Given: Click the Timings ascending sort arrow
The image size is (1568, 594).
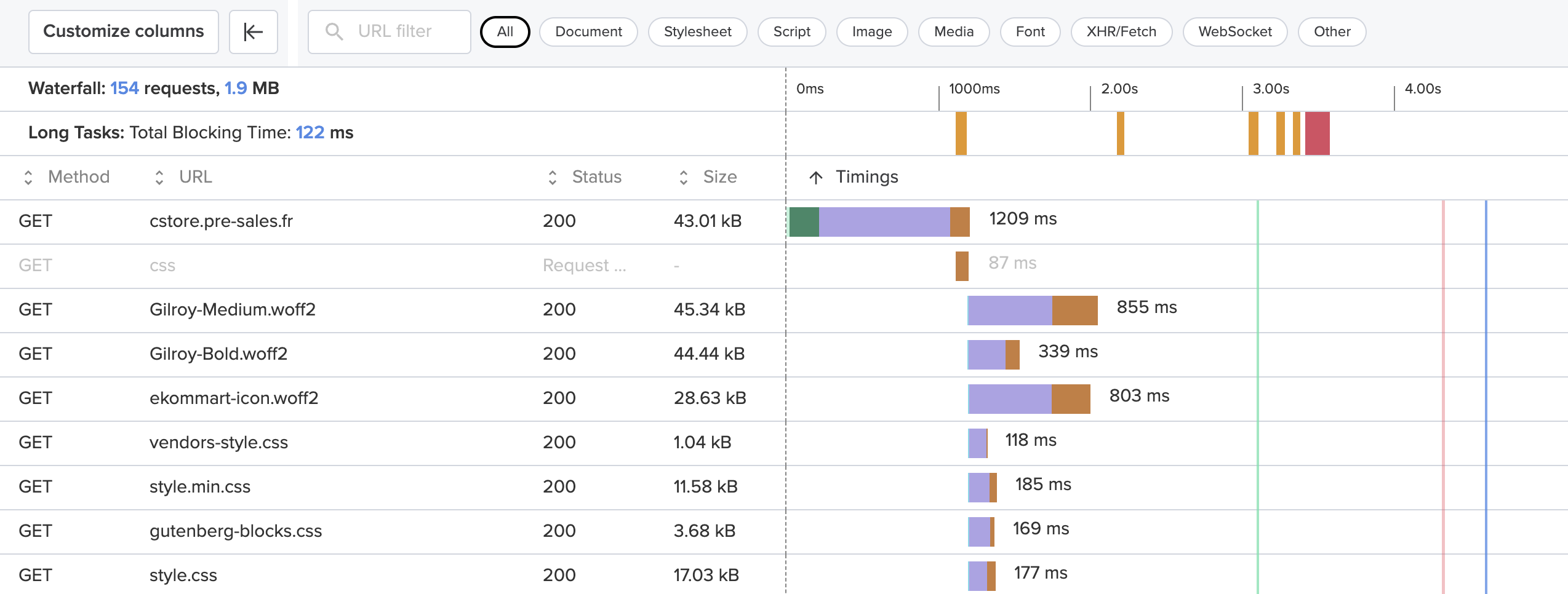Looking at the screenshot, I should point(816,178).
